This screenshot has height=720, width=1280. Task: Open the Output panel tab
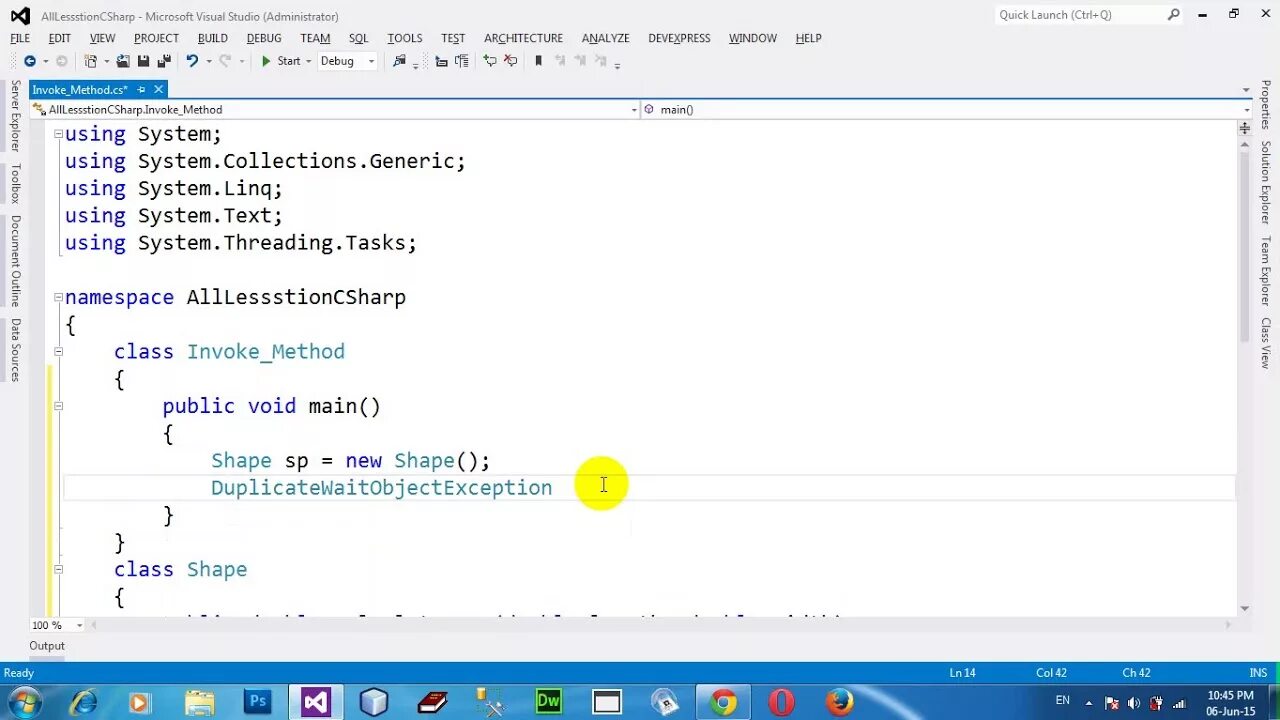click(47, 646)
